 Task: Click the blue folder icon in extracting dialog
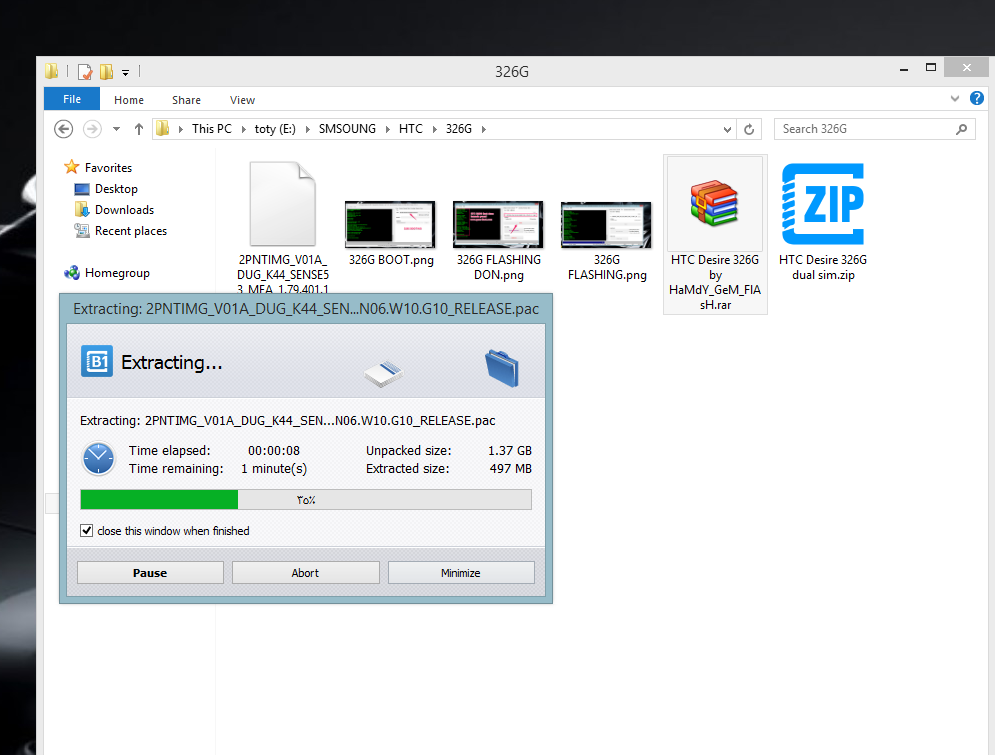tap(502, 368)
